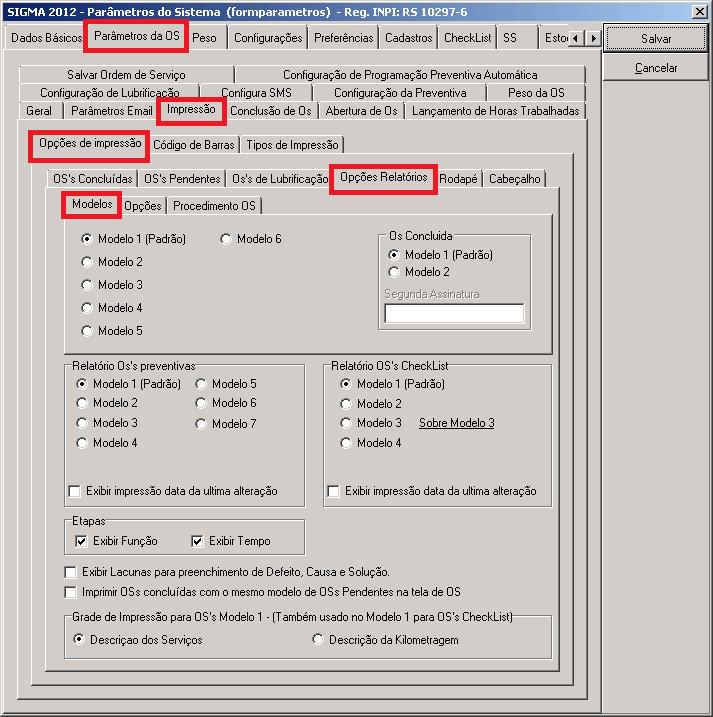Open the Cabeçalho tab
The height and width of the screenshot is (717, 713).
tap(515, 179)
